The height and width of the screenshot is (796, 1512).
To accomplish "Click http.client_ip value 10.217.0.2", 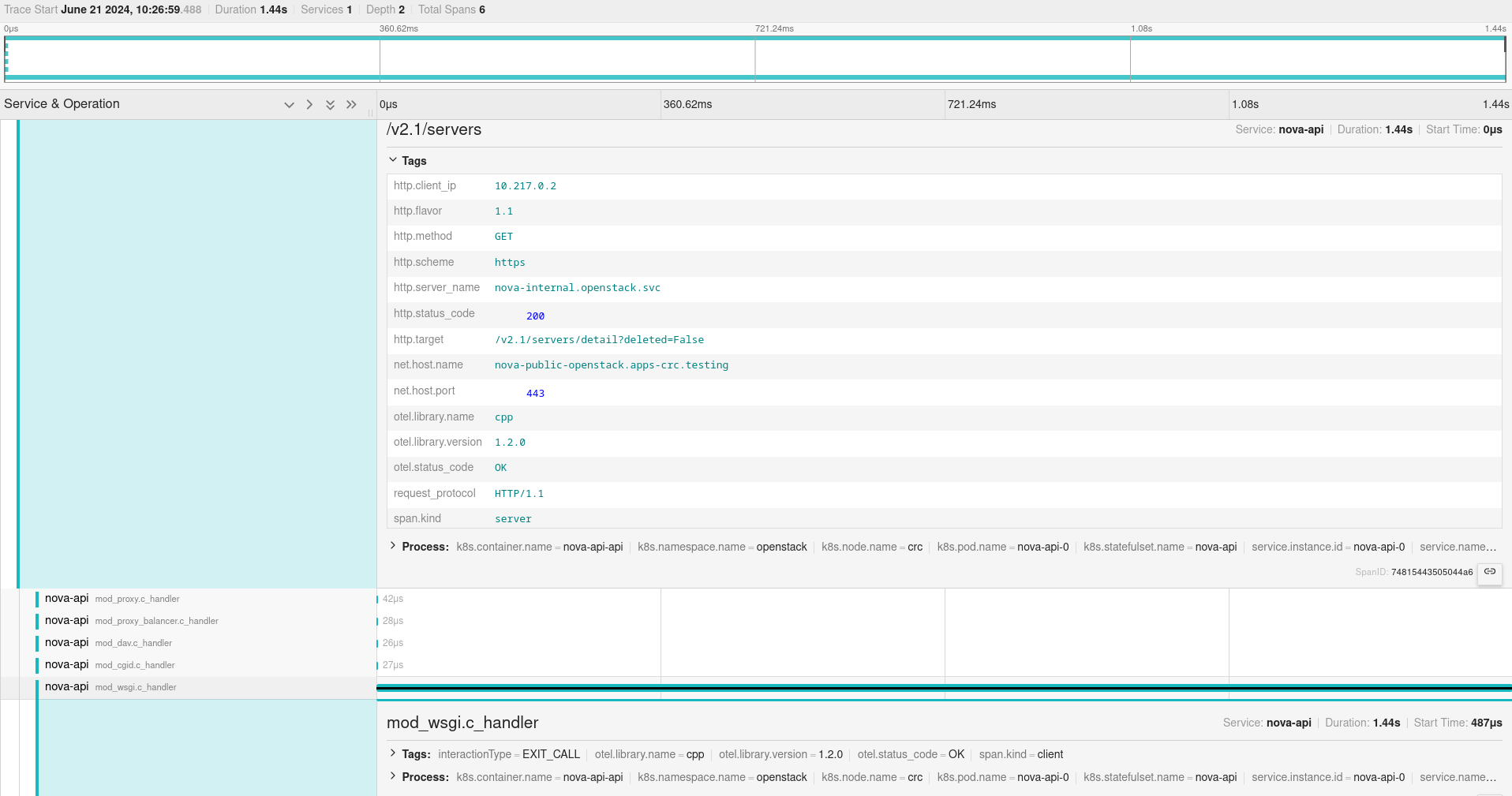I will 526,186.
